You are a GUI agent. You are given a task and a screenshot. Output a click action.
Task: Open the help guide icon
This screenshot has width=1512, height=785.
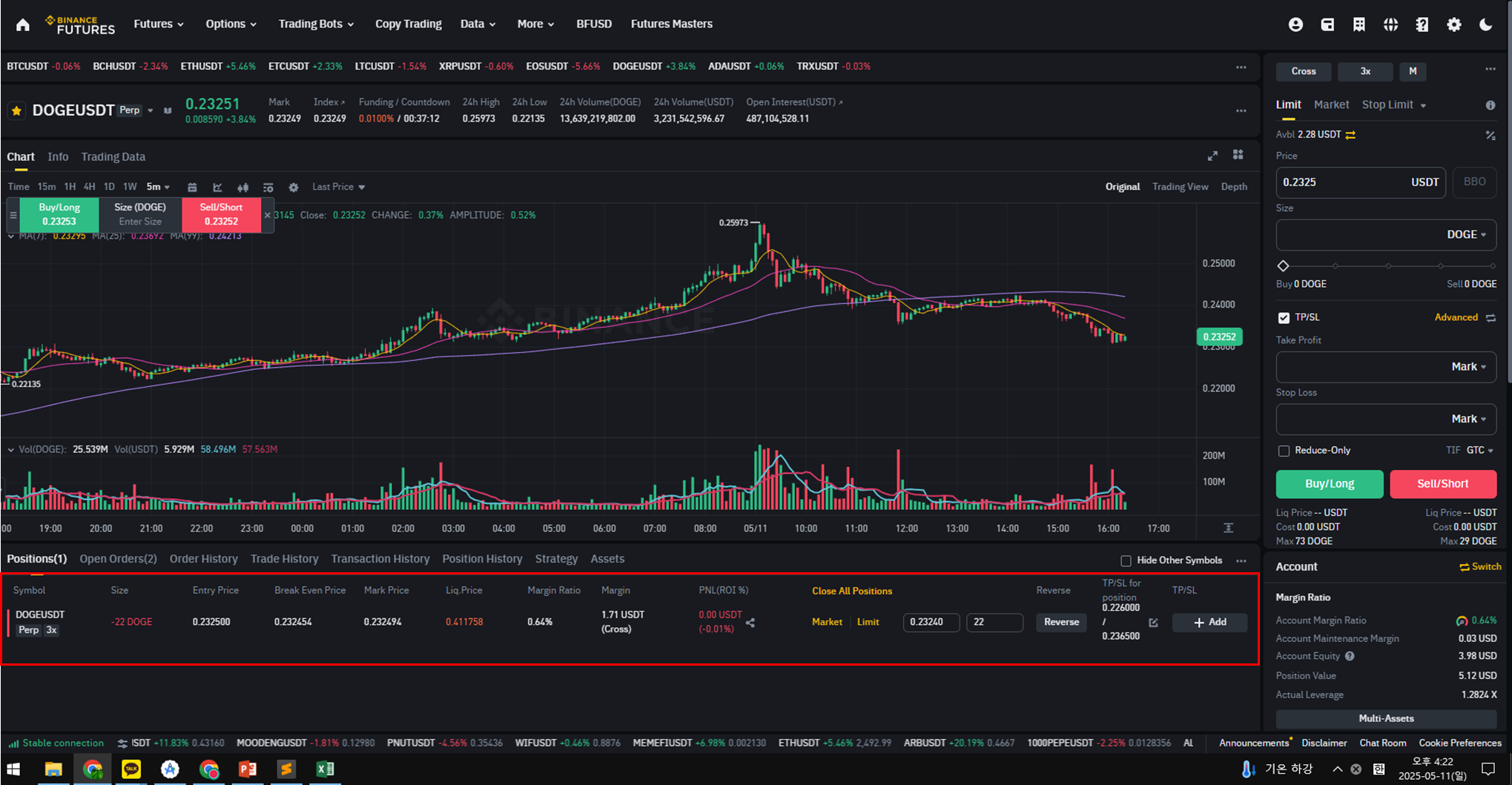point(1422,24)
